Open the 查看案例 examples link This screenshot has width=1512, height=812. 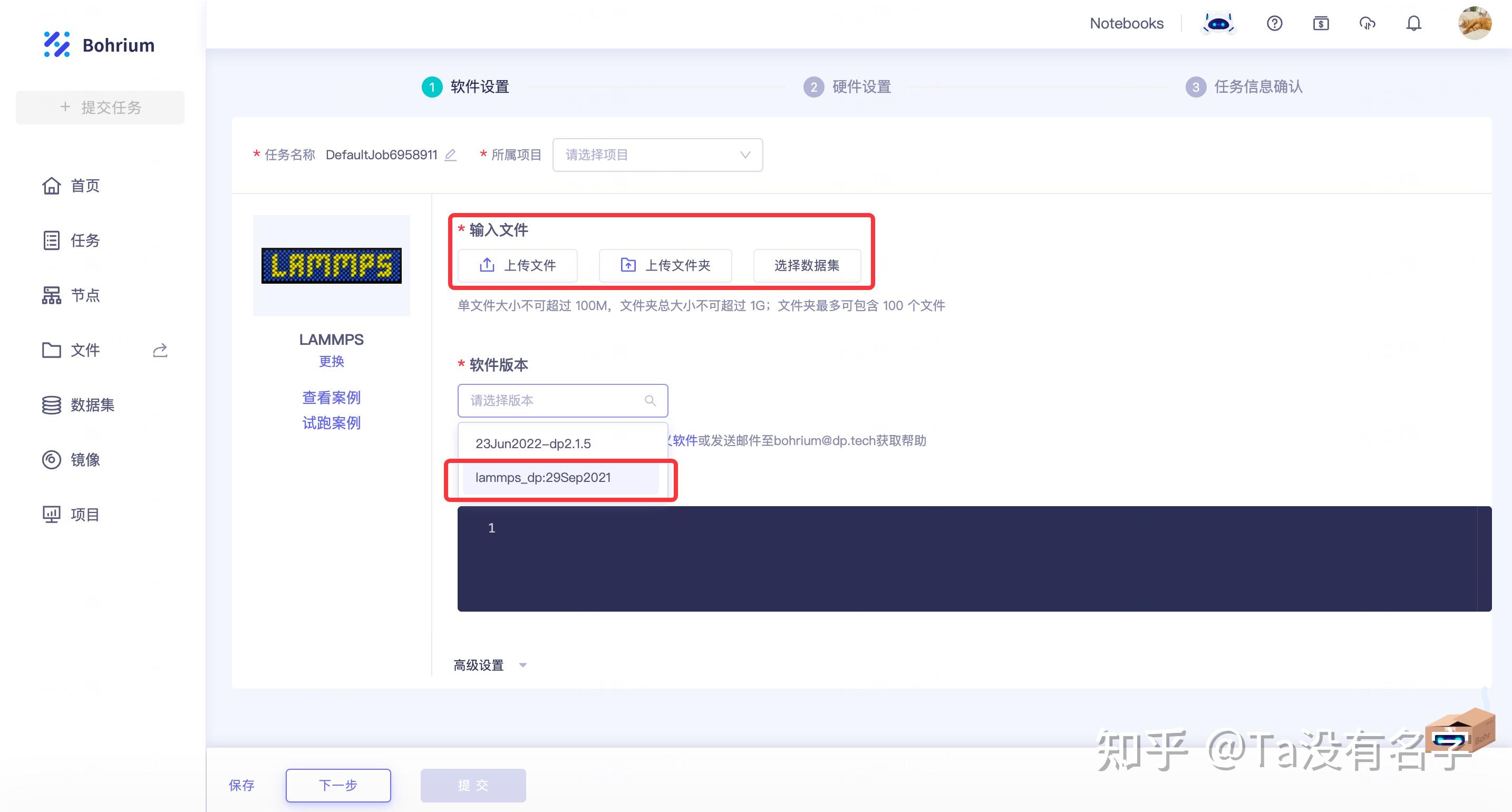point(331,398)
